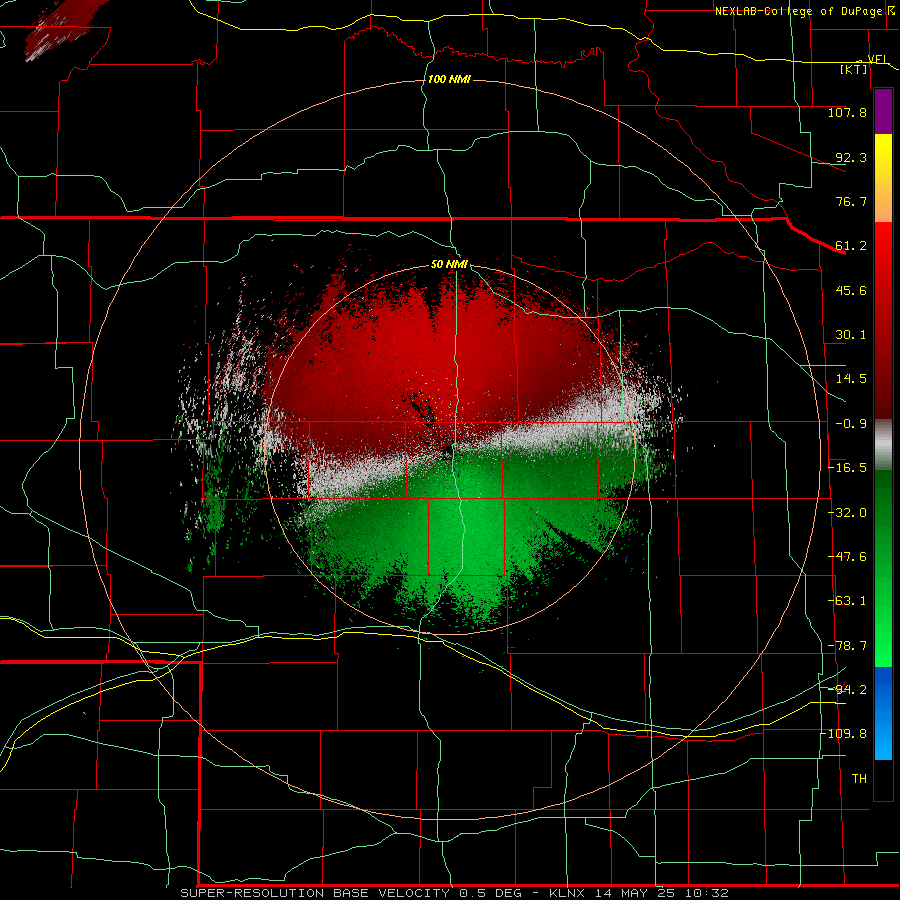Click the -78.7 velocity scale label
900x900 pixels.
847,646
